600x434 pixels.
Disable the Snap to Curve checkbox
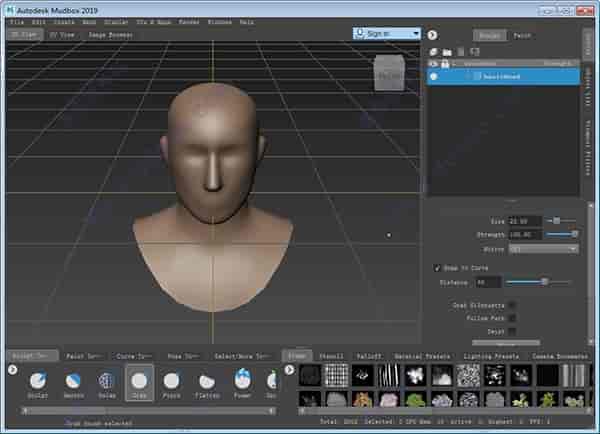click(x=437, y=268)
